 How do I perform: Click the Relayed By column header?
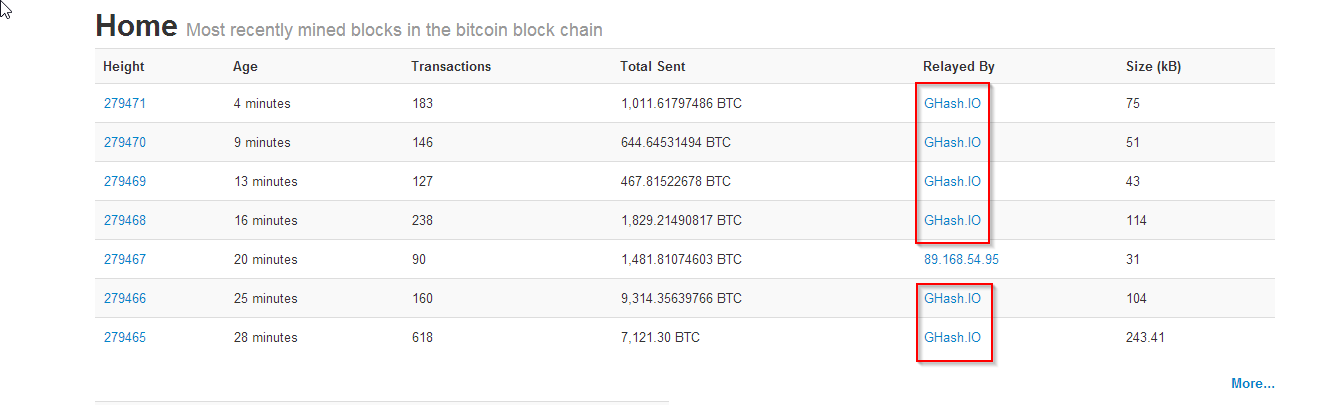point(959,66)
